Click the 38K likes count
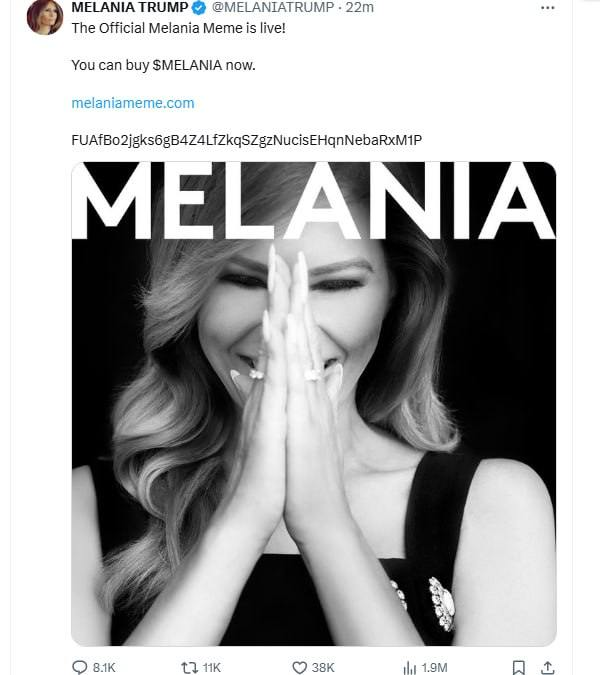The height and width of the screenshot is (675, 600). (x=323, y=668)
